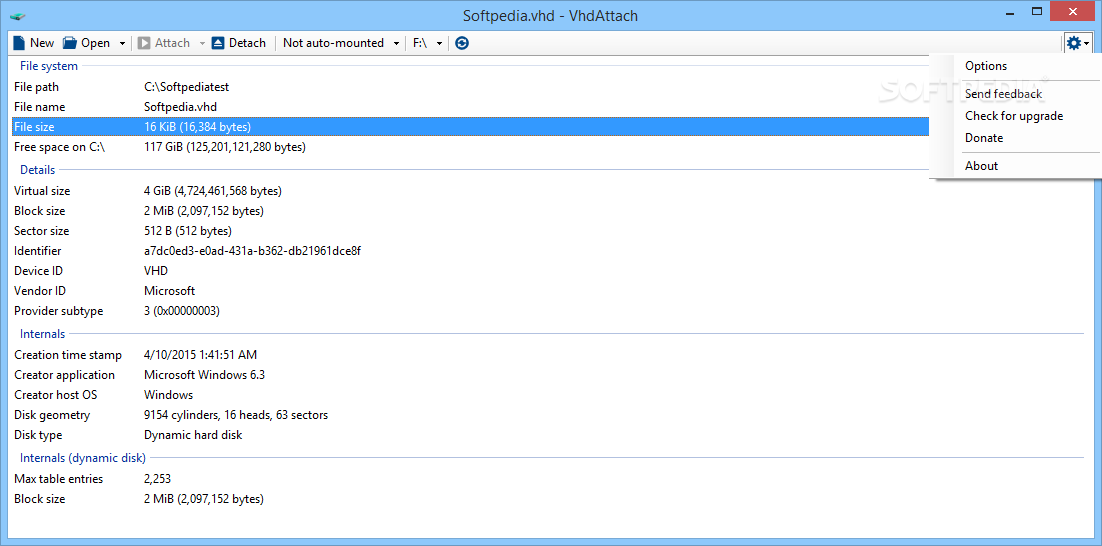The image size is (1102, 546).
Task: Click the VhdAttach app icon in title bar
Action: pos(19,15)
